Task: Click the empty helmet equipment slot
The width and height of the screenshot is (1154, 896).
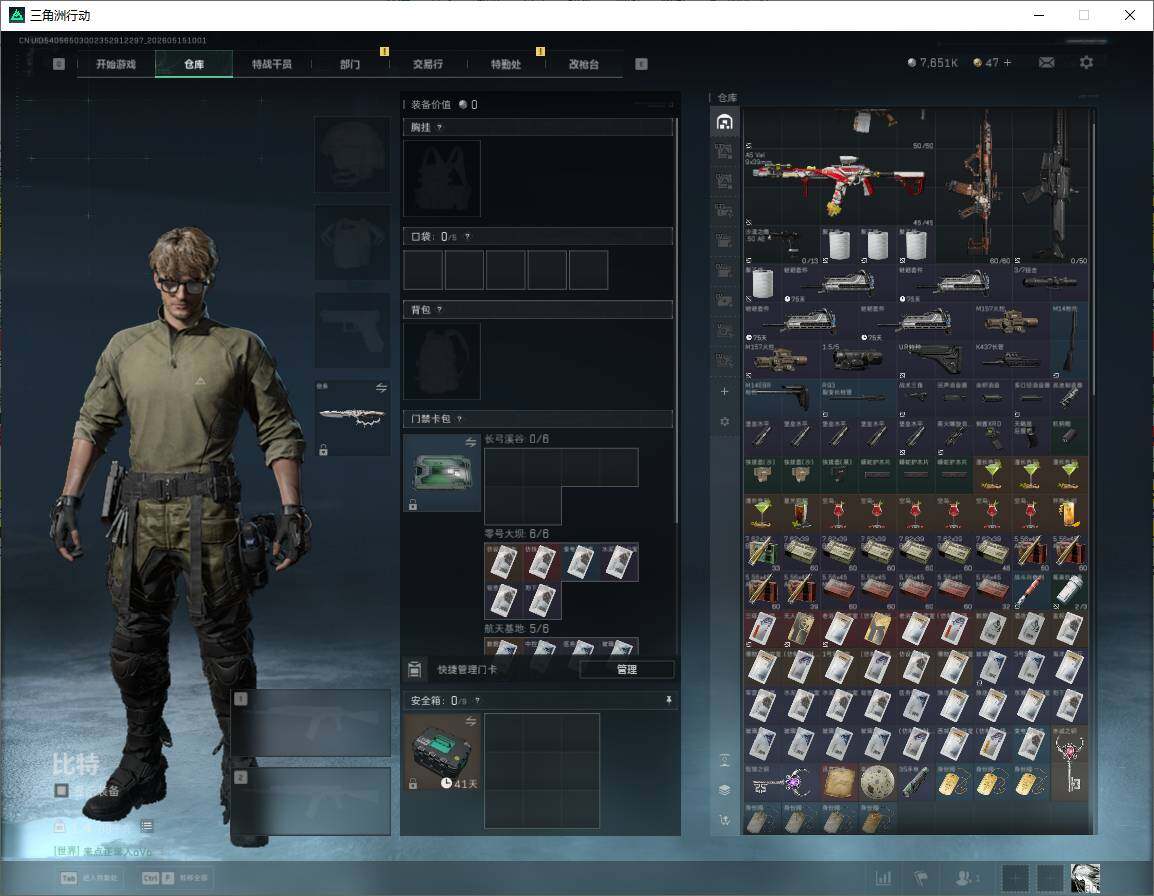Action: pyautogui.click(x=353, y=154)
